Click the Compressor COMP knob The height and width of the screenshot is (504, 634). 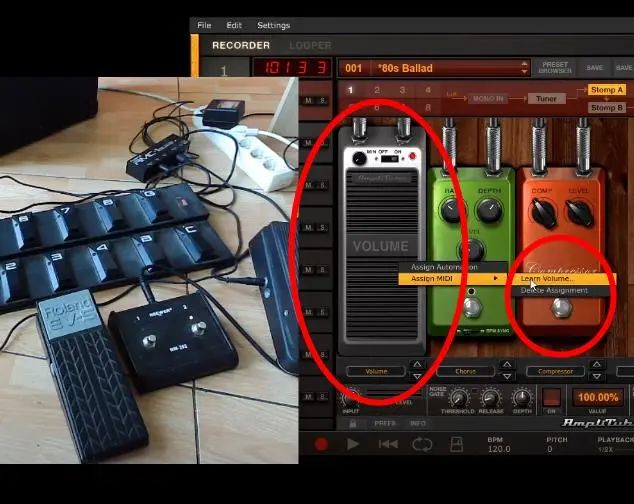tap(542, 212)
